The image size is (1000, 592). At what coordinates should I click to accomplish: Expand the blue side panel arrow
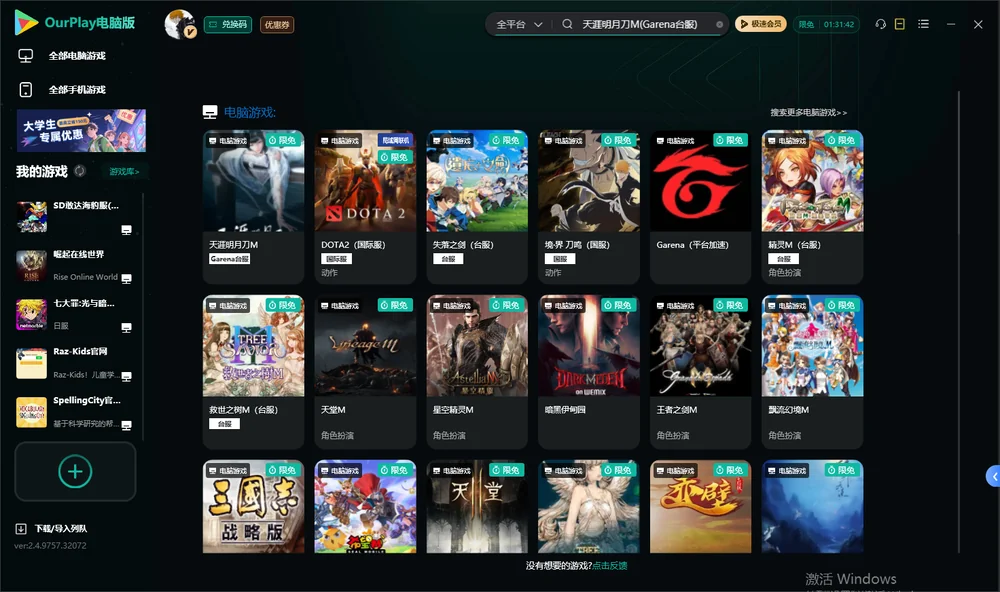[993, 476]
